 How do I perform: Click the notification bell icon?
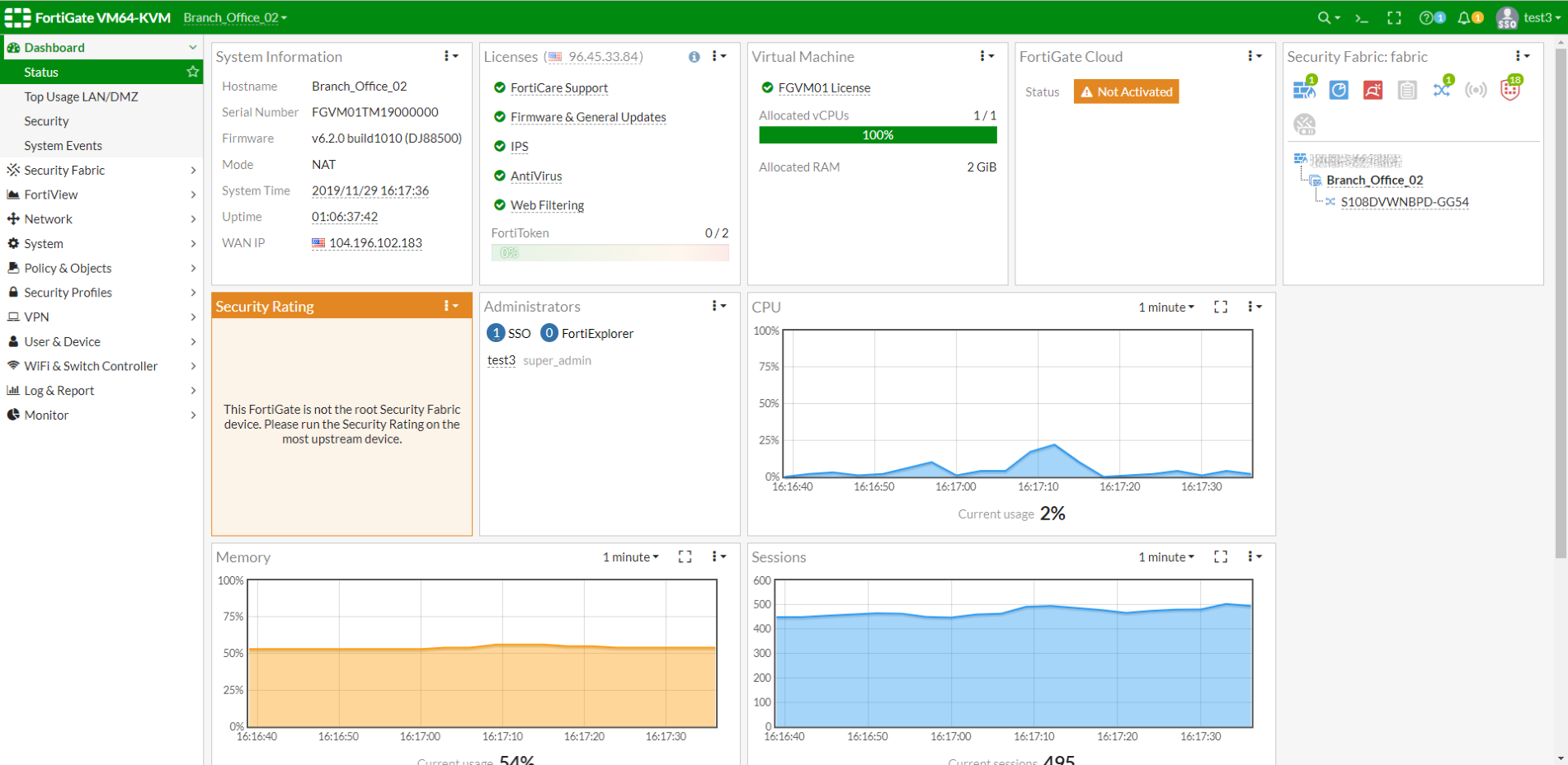pyautogui.click(x=1465, y=18)
